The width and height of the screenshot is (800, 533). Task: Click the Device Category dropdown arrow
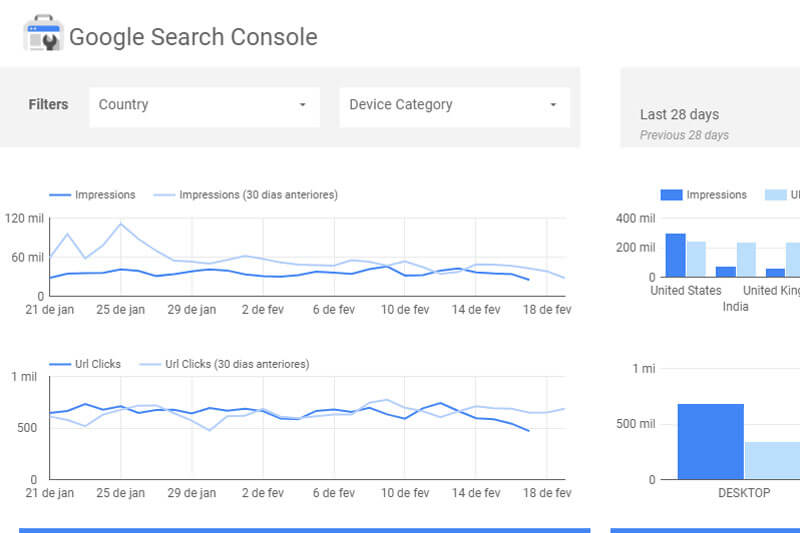tap(553, 105)
